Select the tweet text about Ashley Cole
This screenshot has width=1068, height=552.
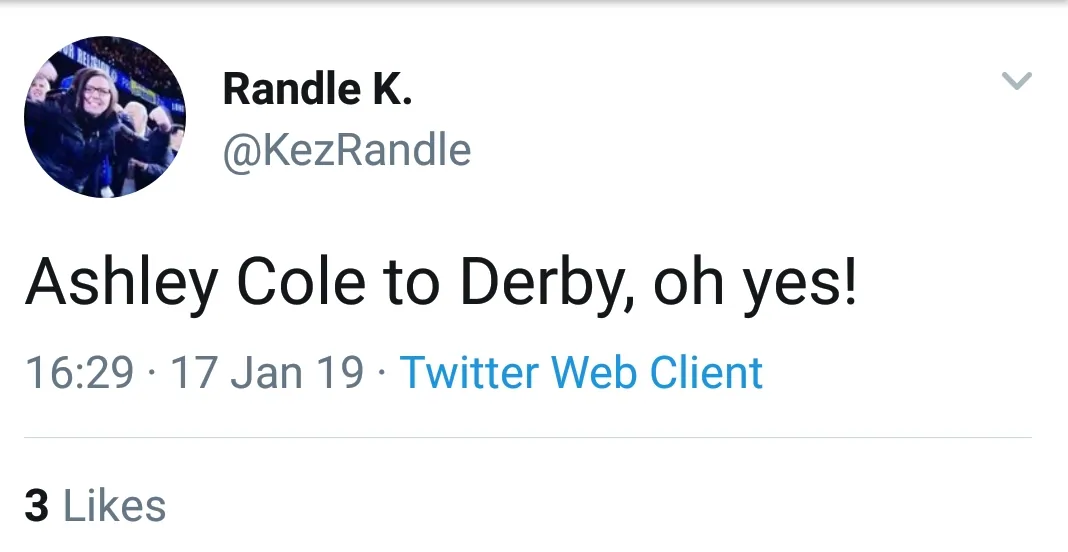(440, 283)
